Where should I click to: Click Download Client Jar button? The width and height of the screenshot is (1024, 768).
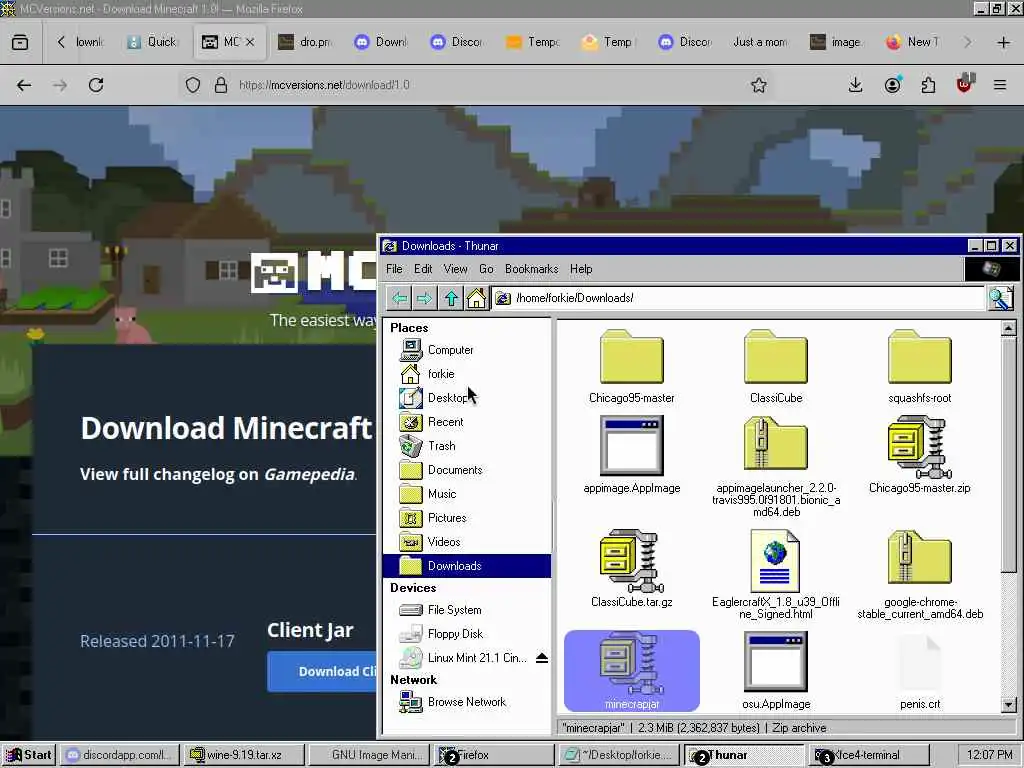(322, 671)
